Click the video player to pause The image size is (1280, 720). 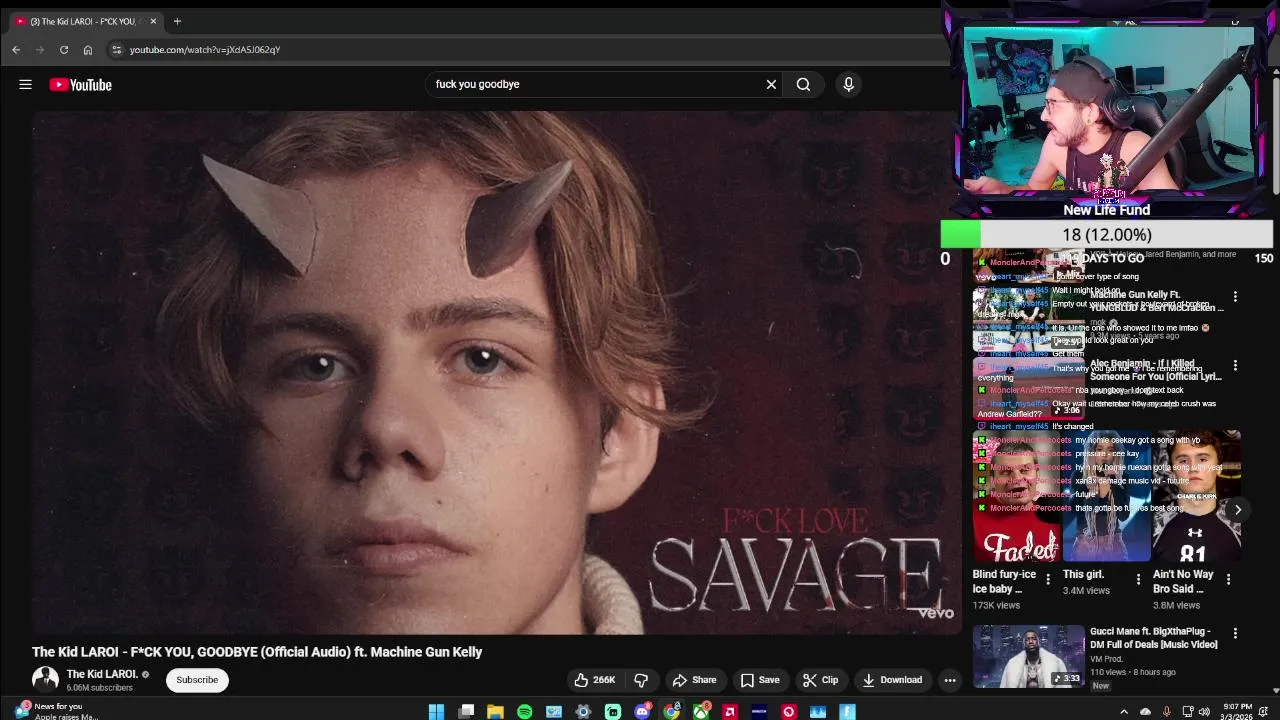[x=496, y=372]
